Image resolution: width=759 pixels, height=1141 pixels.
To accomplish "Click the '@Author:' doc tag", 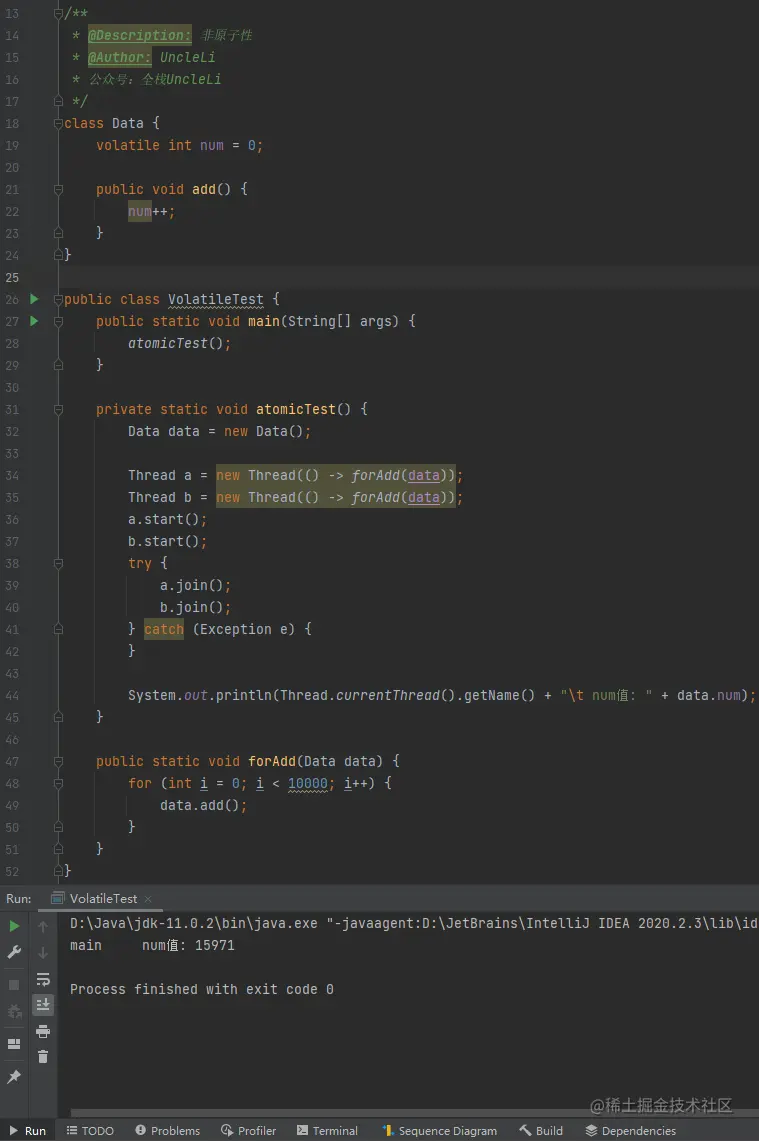I will (x=119, y=57).
